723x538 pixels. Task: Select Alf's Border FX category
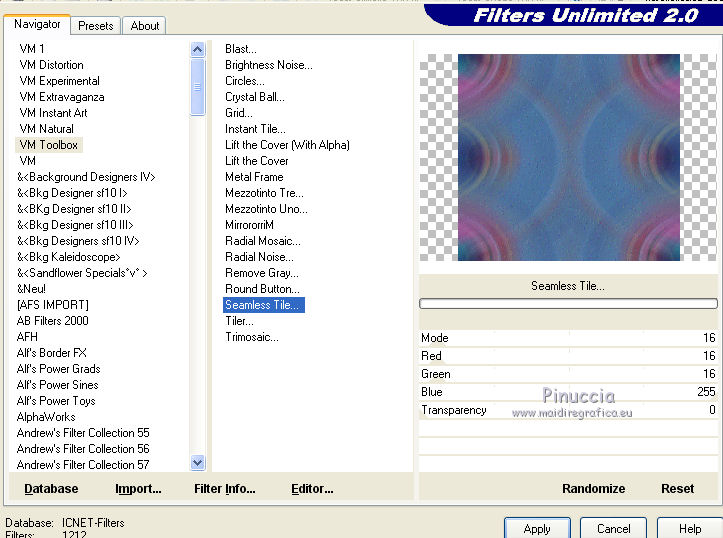tap(52, 353)
